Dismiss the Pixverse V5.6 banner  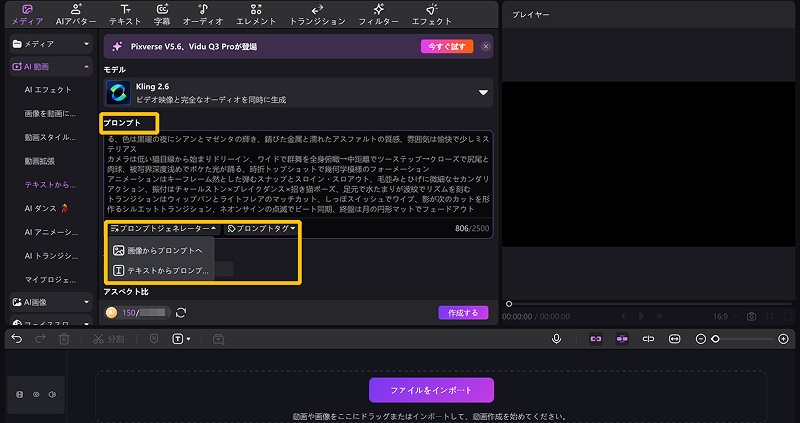486,46
